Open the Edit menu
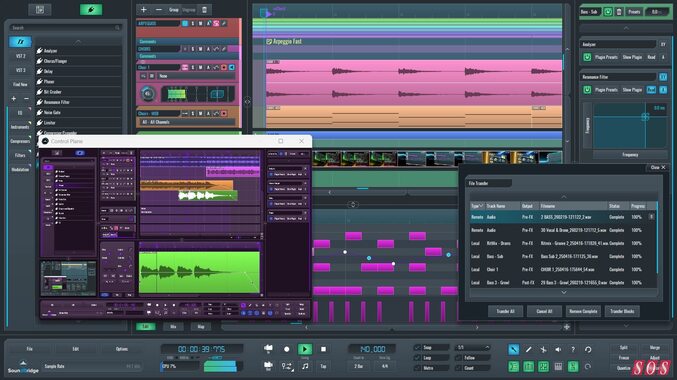The width and height of the screenshot is (677, 380). click(76, 349)
